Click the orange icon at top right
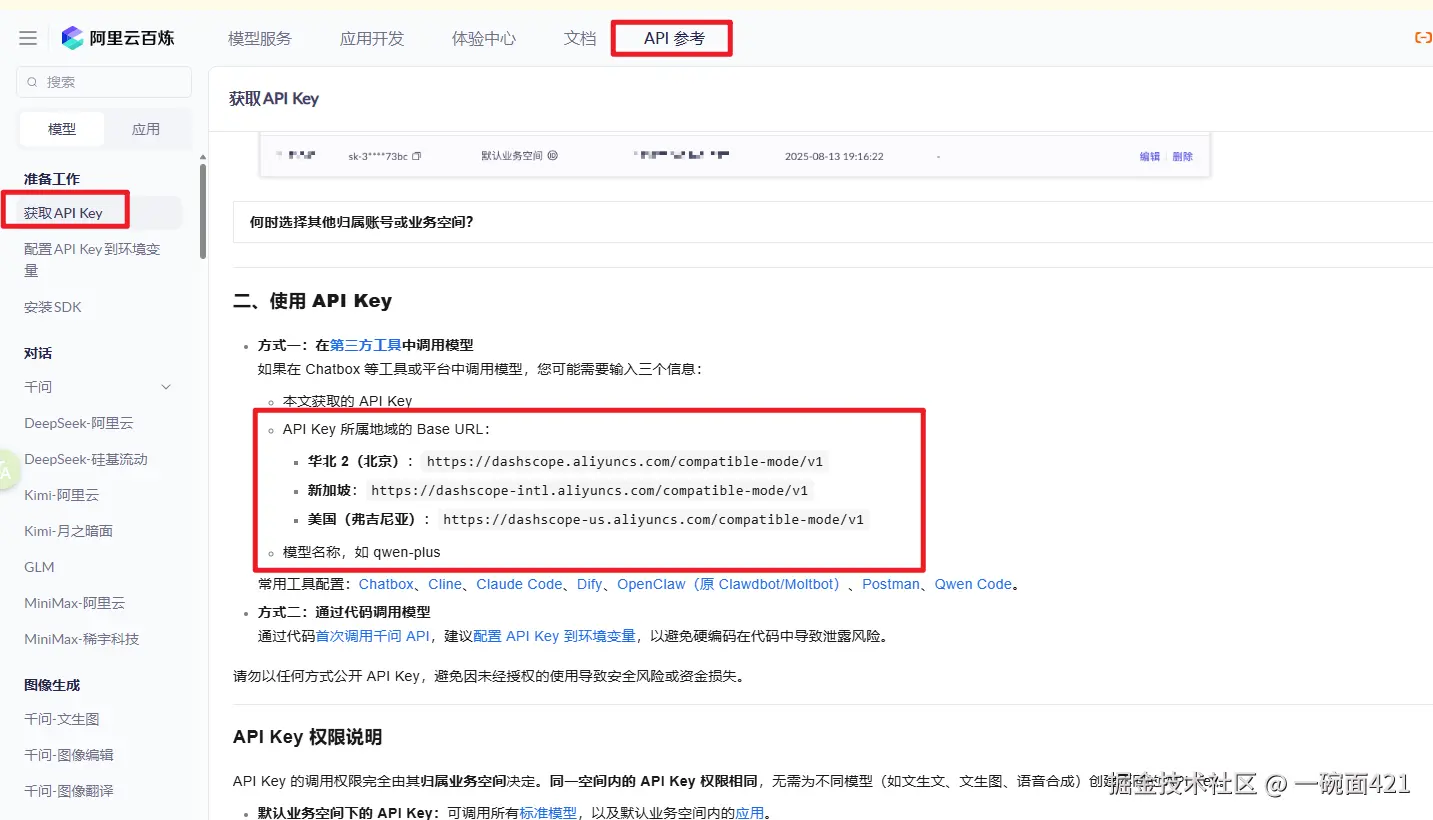Image resolution: width=1433 pixels, height=820 pixels. point(1422,38)
